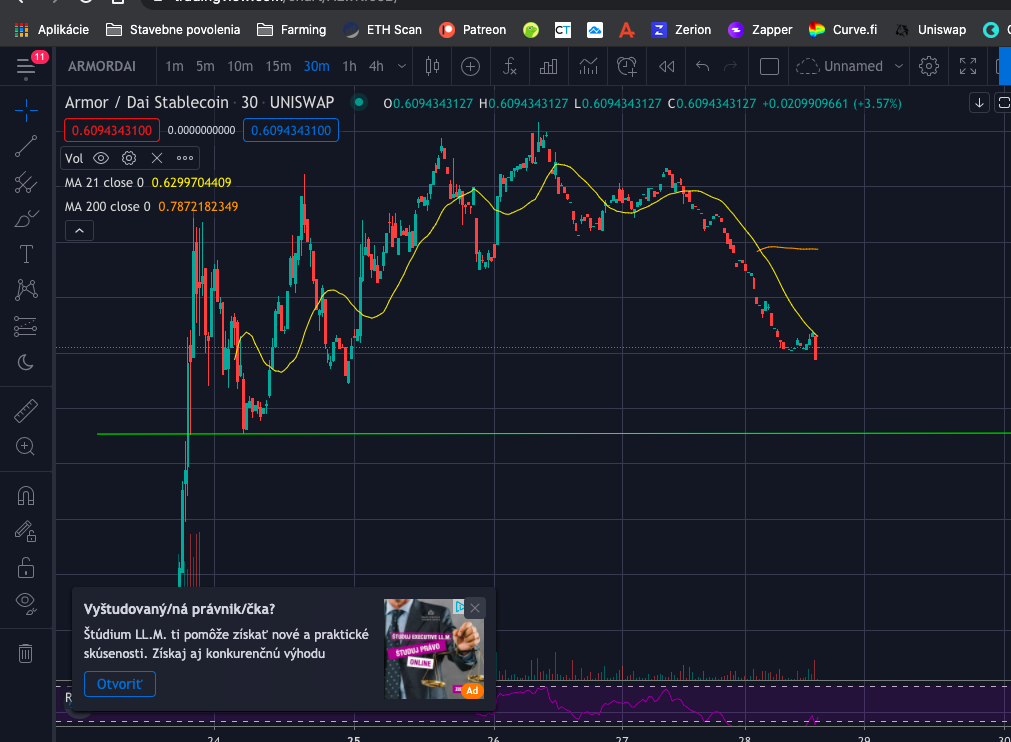Open the Measure ruler tool
The height and width of the screenshot is (742, 1011).
pyautogui.click(x=26, y=410)
